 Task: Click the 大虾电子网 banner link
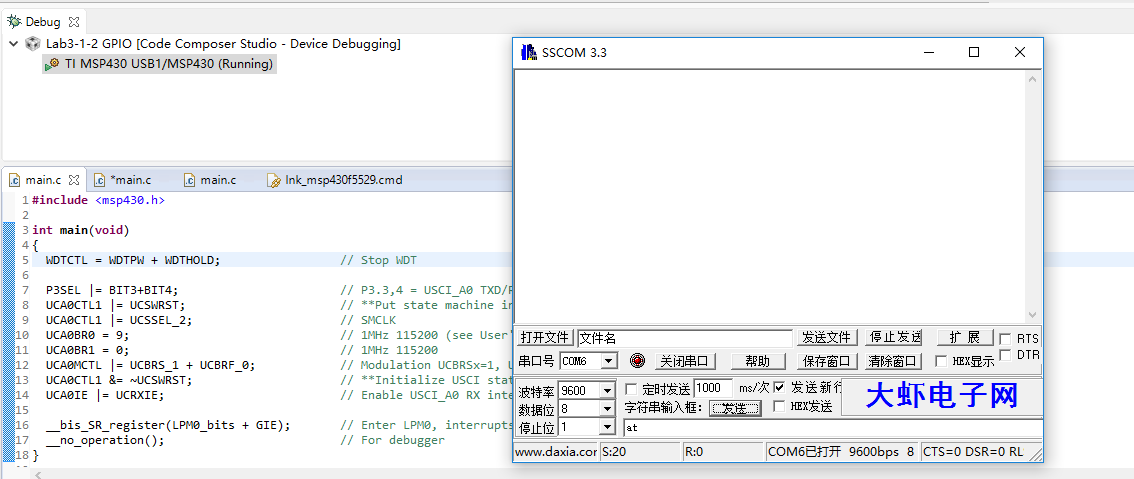tap(942, 396)
